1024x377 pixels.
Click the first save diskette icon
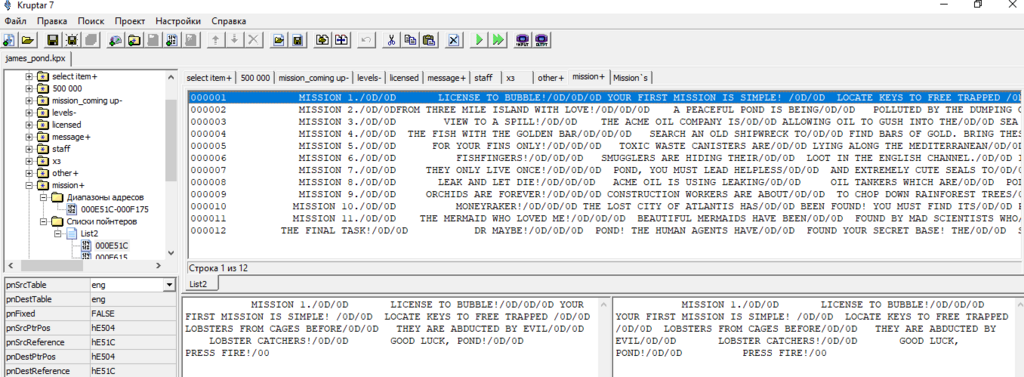(53, 40)
